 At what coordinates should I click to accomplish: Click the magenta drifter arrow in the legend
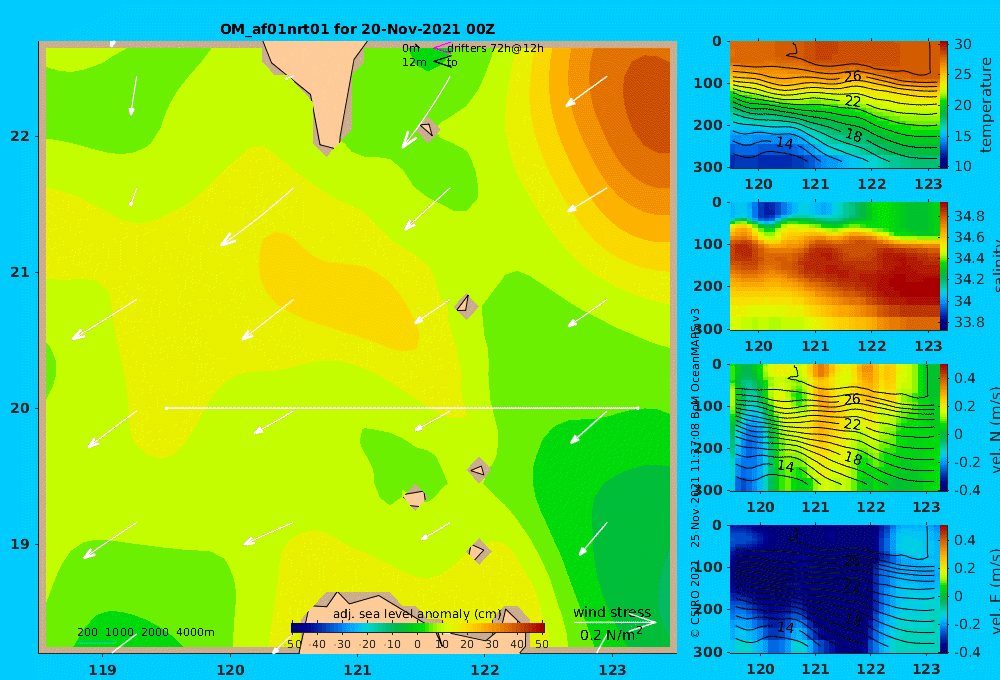click(441, 47)
